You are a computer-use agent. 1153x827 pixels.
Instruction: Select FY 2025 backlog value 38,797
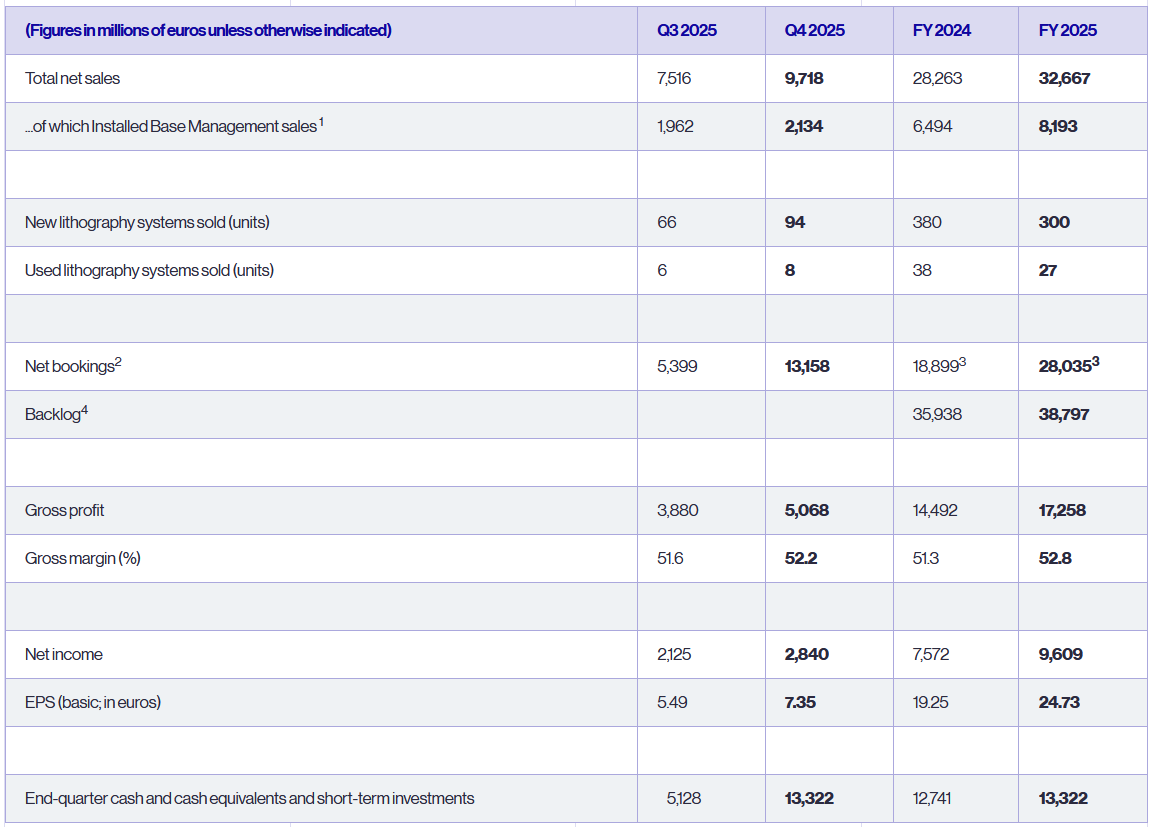point(1064,414)
